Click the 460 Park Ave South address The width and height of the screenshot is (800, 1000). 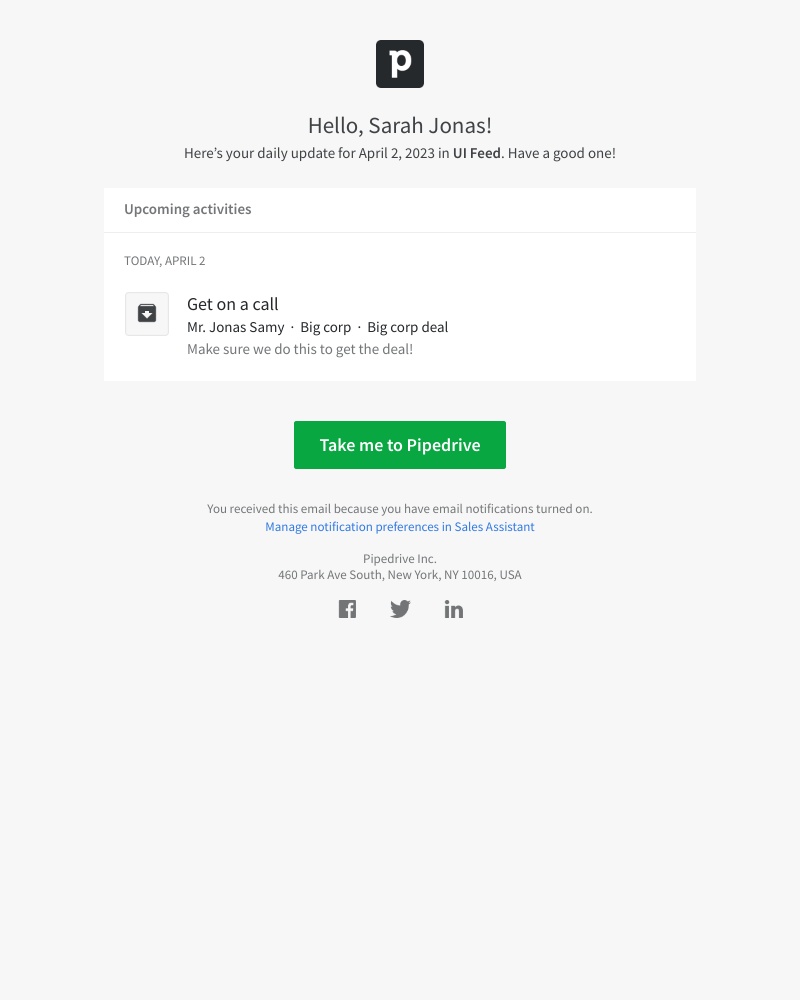pyautogui.click(x=400, y=575)
